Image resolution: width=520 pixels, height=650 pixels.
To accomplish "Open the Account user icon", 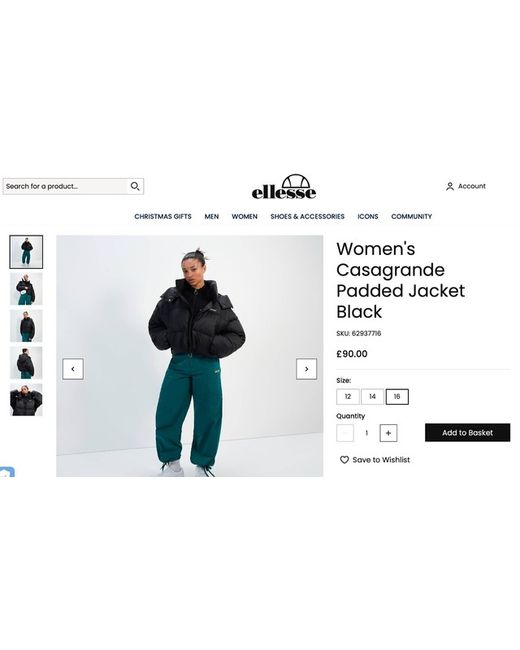I will pyautogui.click(x=450, y=187).
